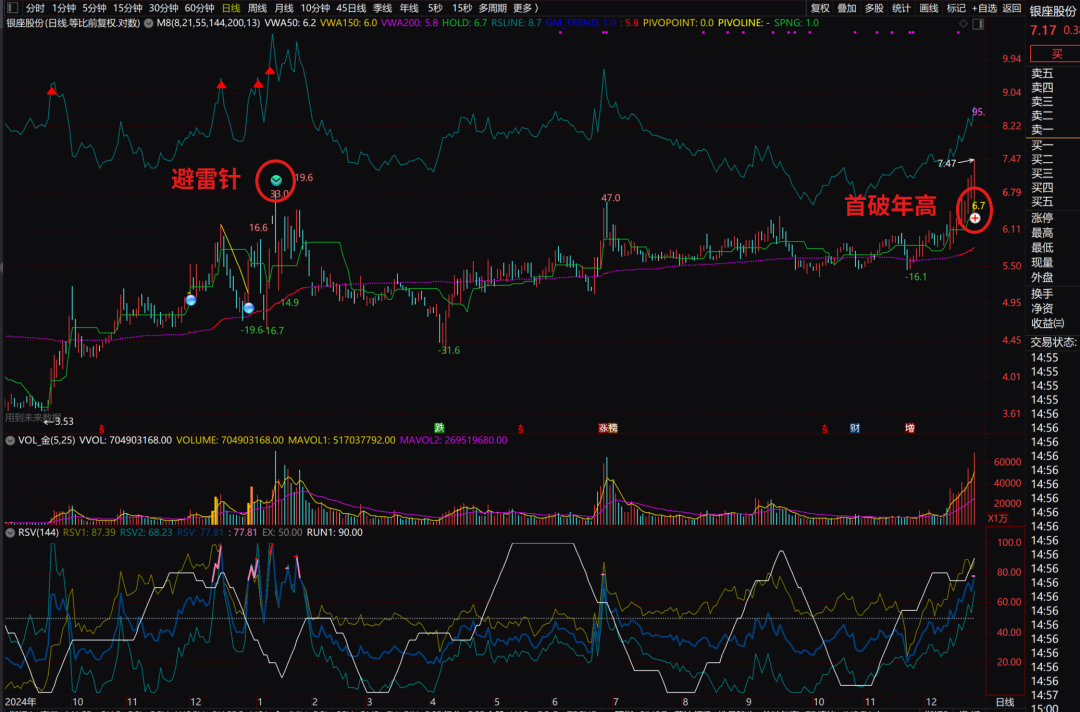Select the 30分钟 period tab
This screenshot has width=1080, height=712.
(x=163, y=8)
